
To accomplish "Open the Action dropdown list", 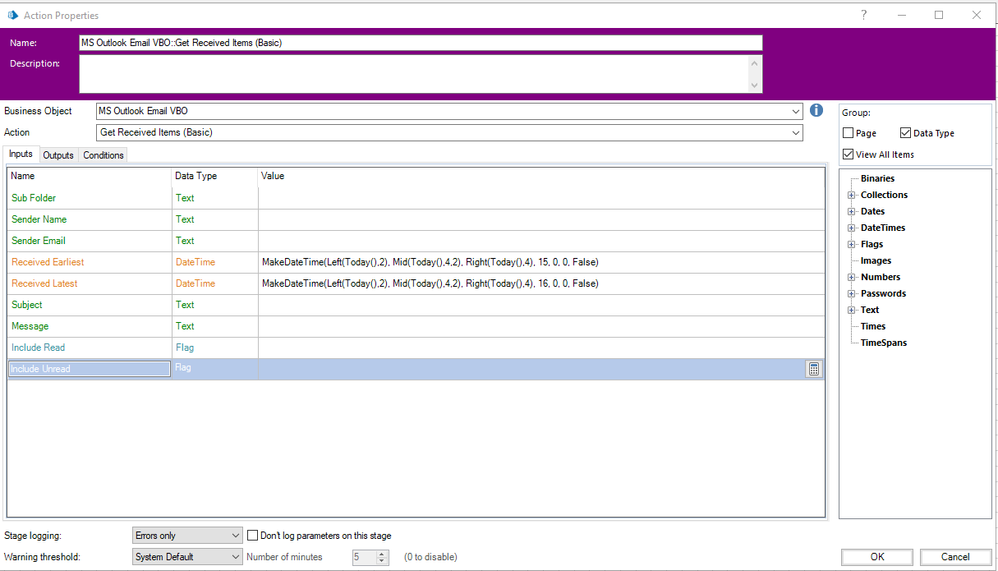I will tap(796, 132).
